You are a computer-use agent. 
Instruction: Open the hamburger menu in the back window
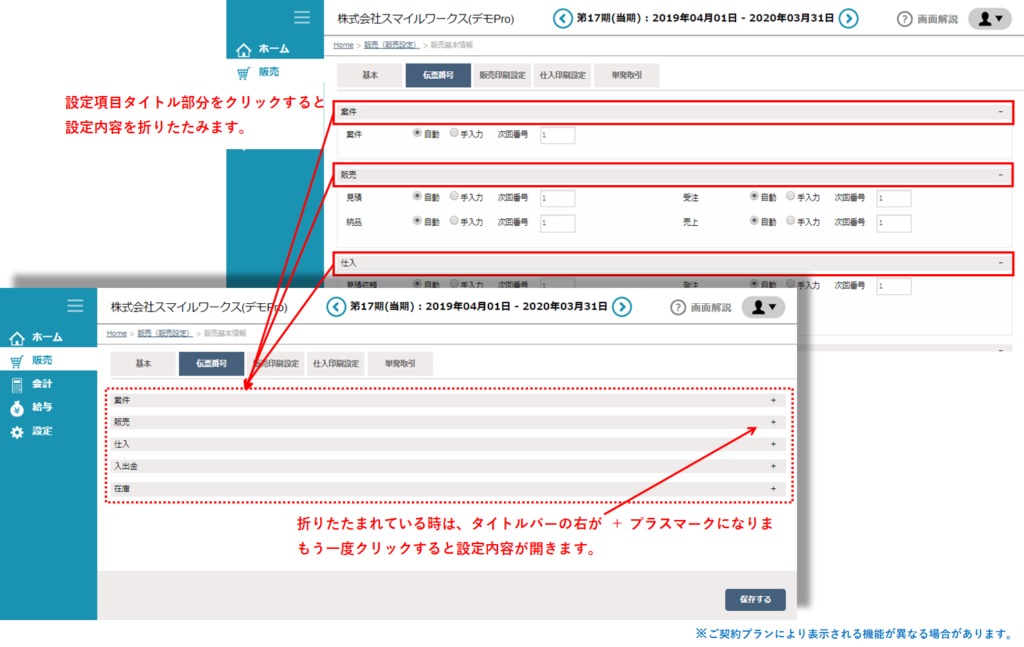(x=302, y=18)
